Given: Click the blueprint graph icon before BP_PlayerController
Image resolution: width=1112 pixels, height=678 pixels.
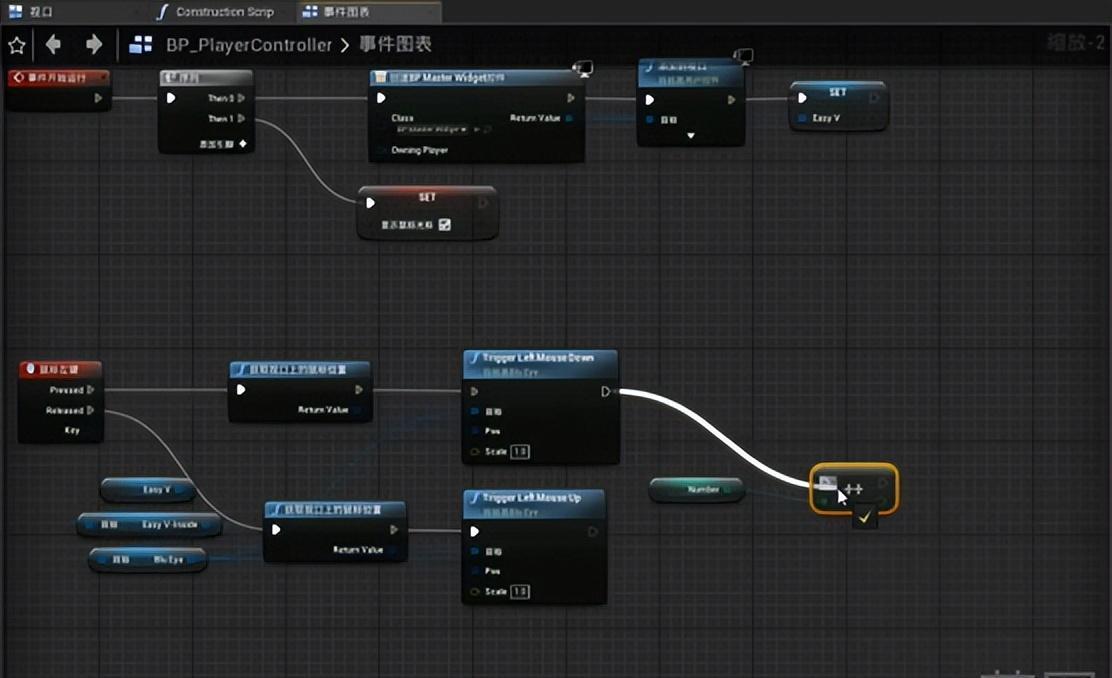Looking at the screenshot, I should [140, 45].
